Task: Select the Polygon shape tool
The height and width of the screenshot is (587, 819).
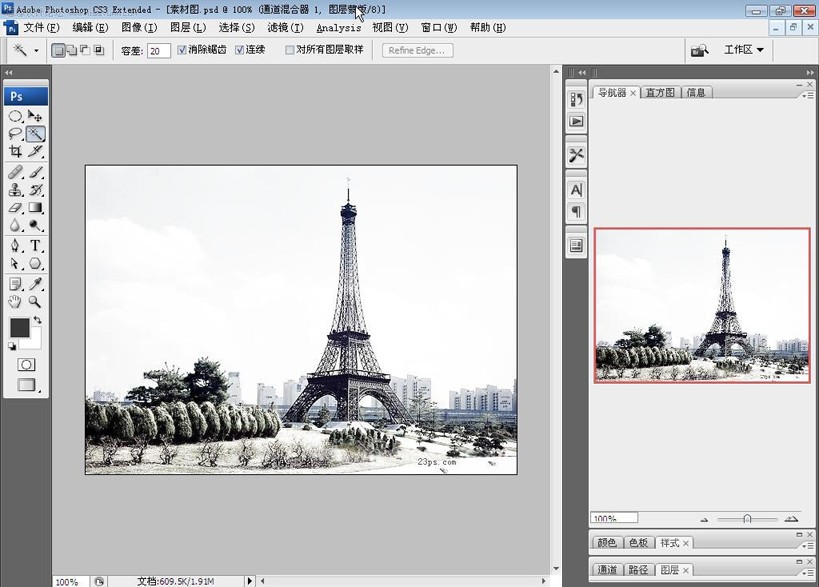Action: [35, 263]
